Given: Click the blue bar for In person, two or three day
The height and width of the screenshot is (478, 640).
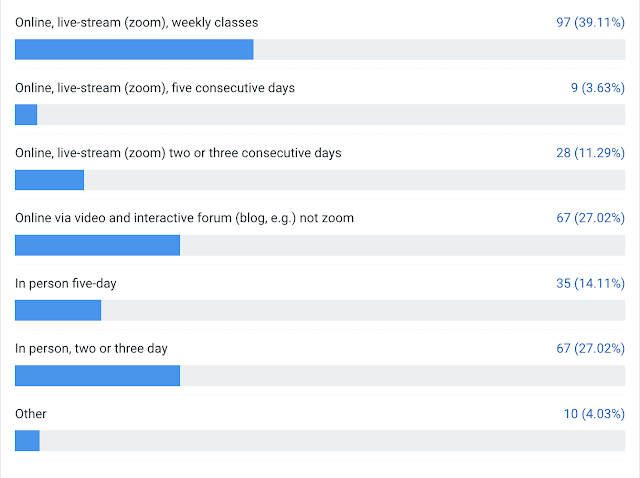Looking at the screenshot, I should (x=98, y=376).
